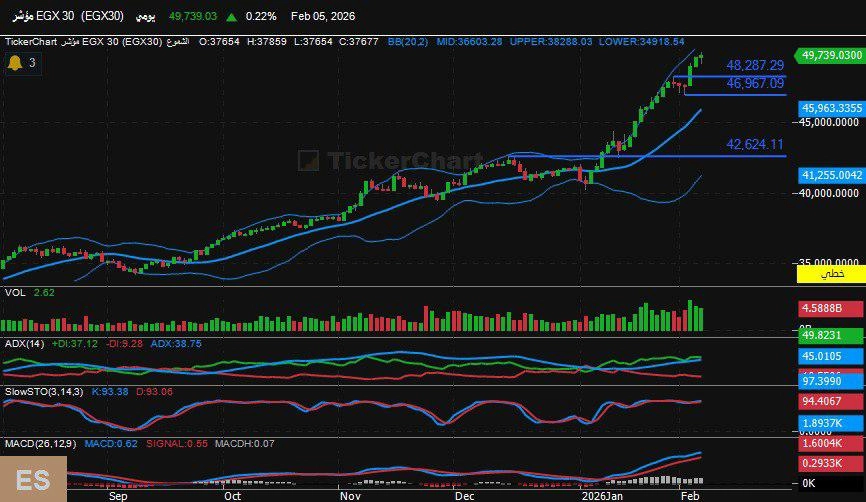Image resolution: width=866 pixels, height=502 pixels.
Task: Toggle the yellow خطي scale label
Action: tap(830, 273)
